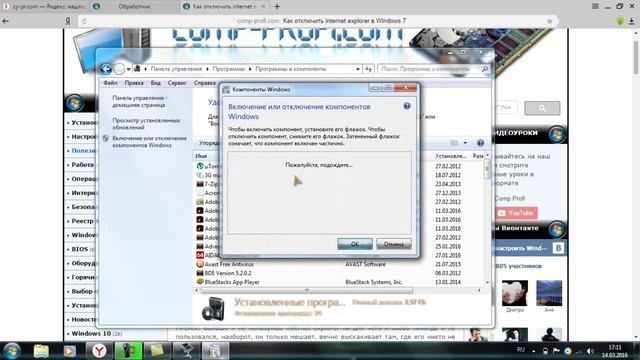Viewport: 640px width, 360px height.
Task: Click the RU language indicator
Action: (x=521, y=350)
